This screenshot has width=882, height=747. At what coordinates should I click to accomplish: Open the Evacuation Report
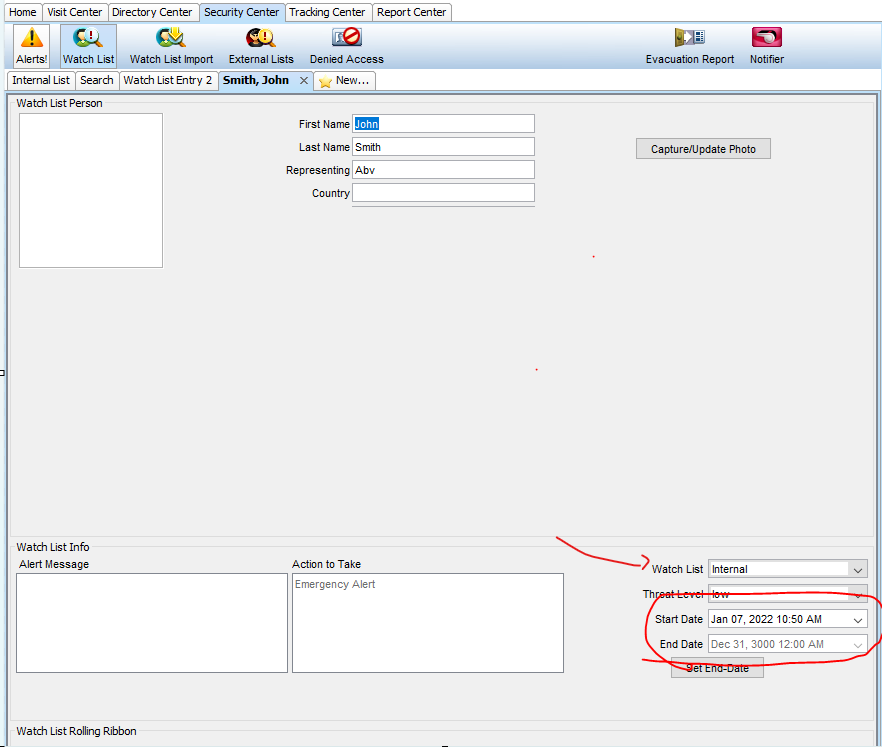pos(689,45)
